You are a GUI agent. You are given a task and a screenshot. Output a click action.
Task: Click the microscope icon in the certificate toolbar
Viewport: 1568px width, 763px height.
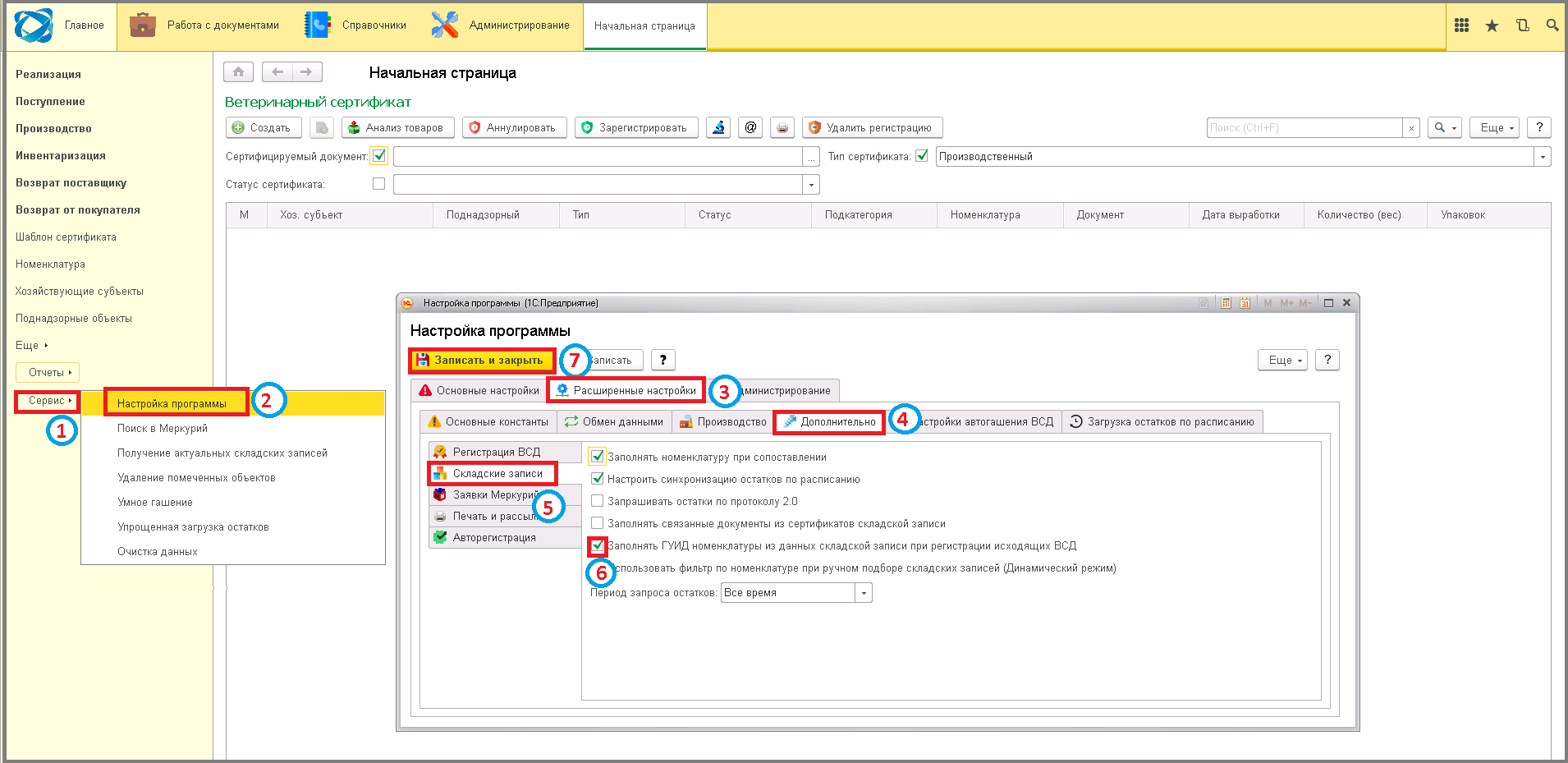click(718, 127)
